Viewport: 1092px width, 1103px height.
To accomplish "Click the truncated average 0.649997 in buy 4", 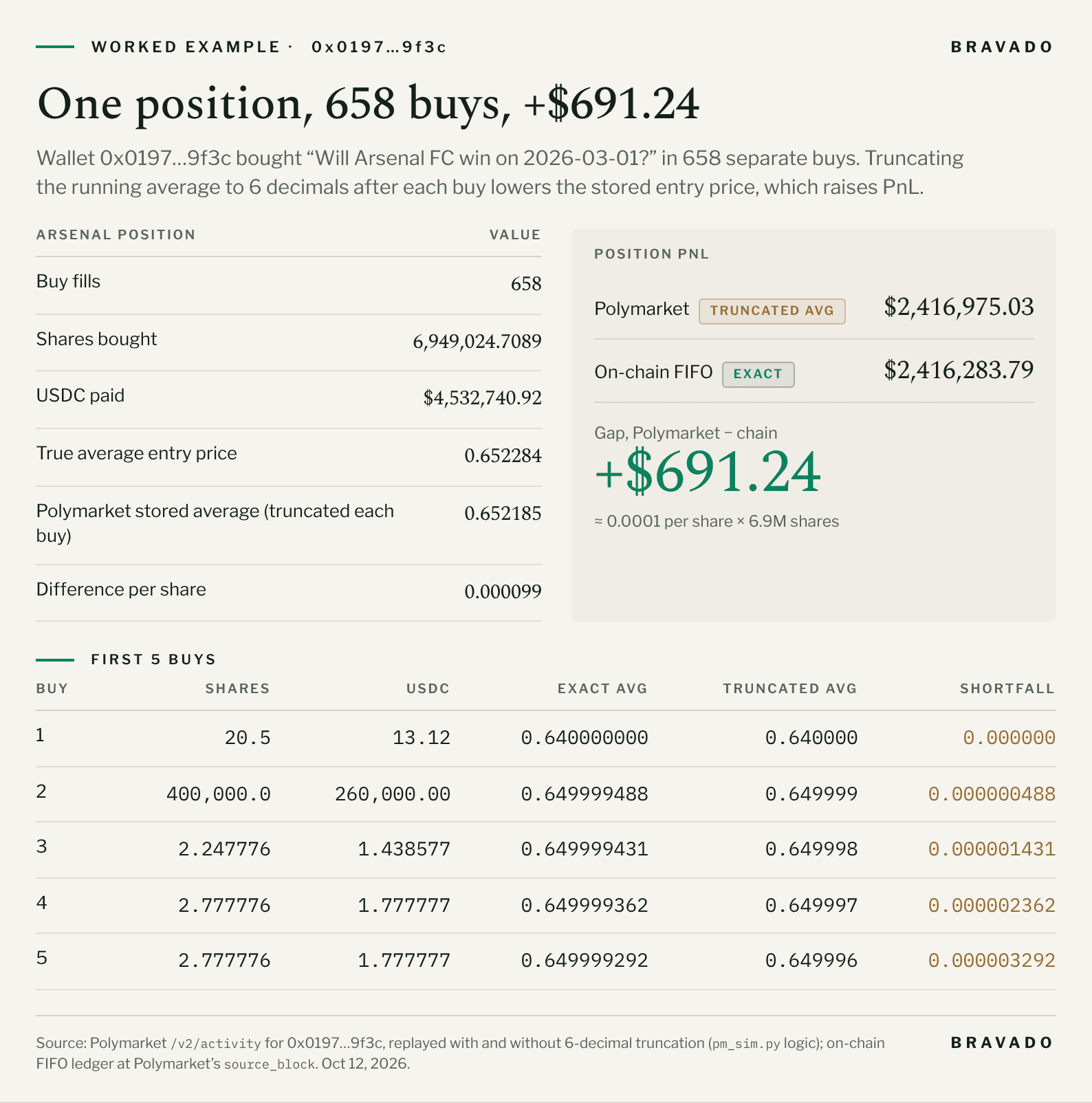I will [x=811, y=905].
